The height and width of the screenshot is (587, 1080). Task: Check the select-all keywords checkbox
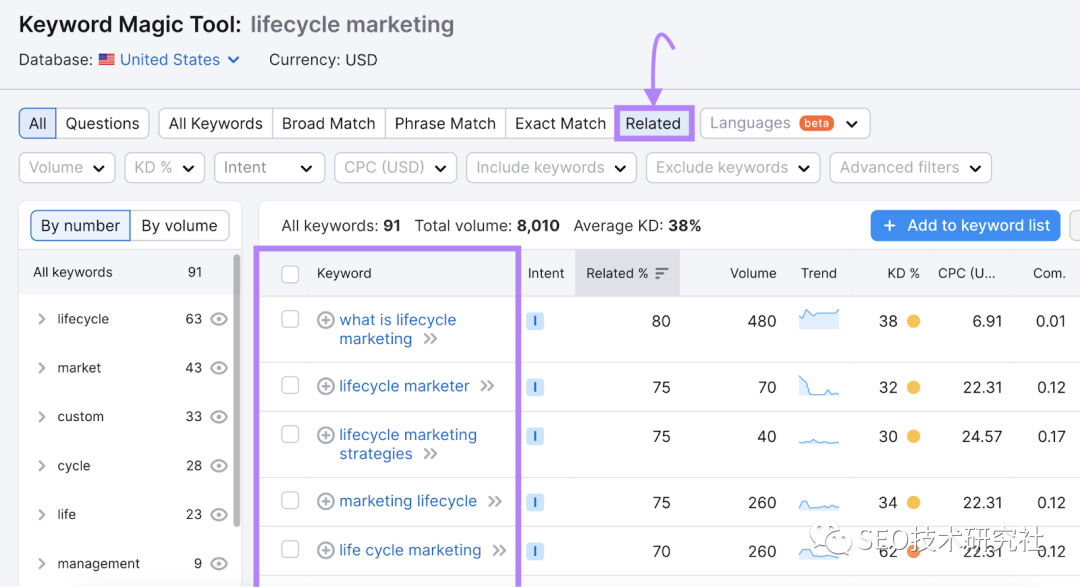pyautogui.click(x=290, y=274)
